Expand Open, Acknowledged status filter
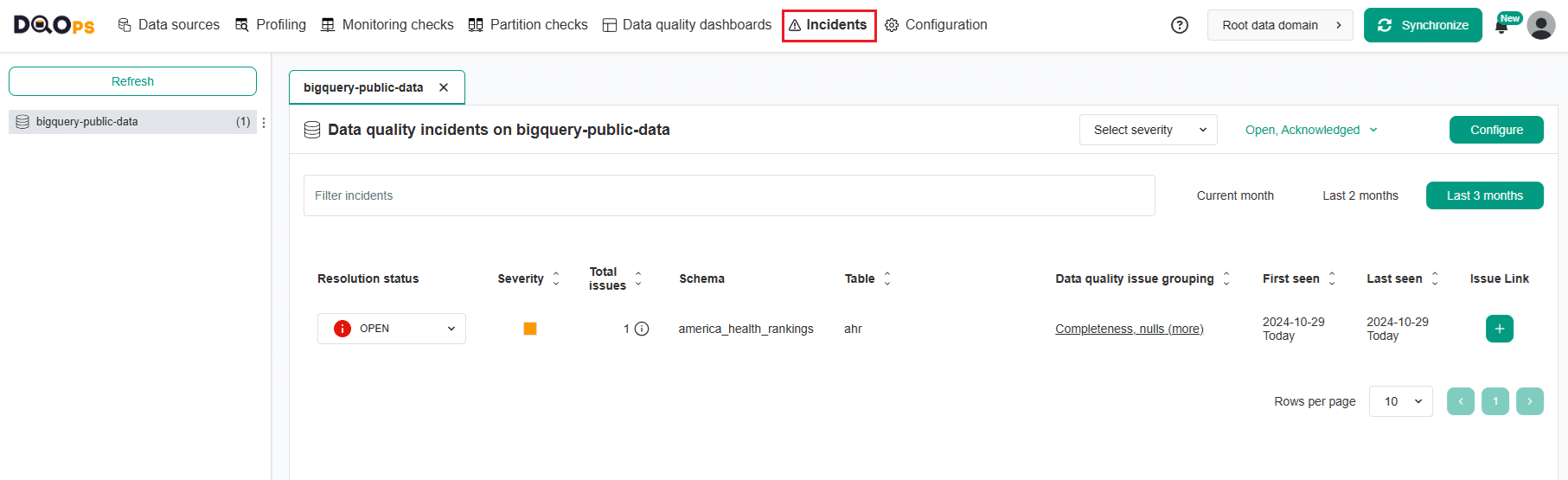The image size is (1568, 480). (1311, 130)
